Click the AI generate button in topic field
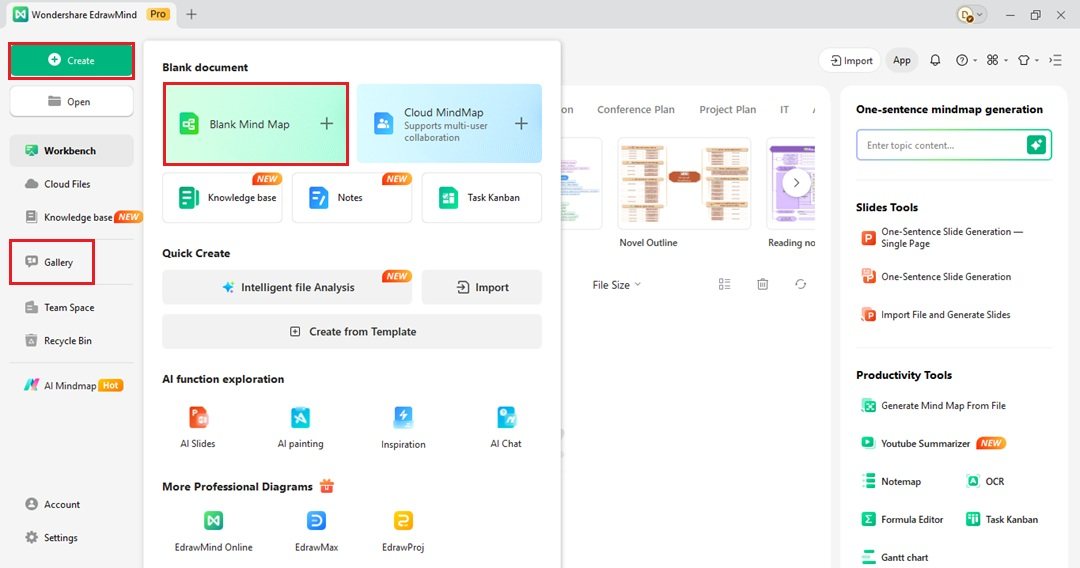This screenshot has height=568, width=1080. pos(1037,145)
